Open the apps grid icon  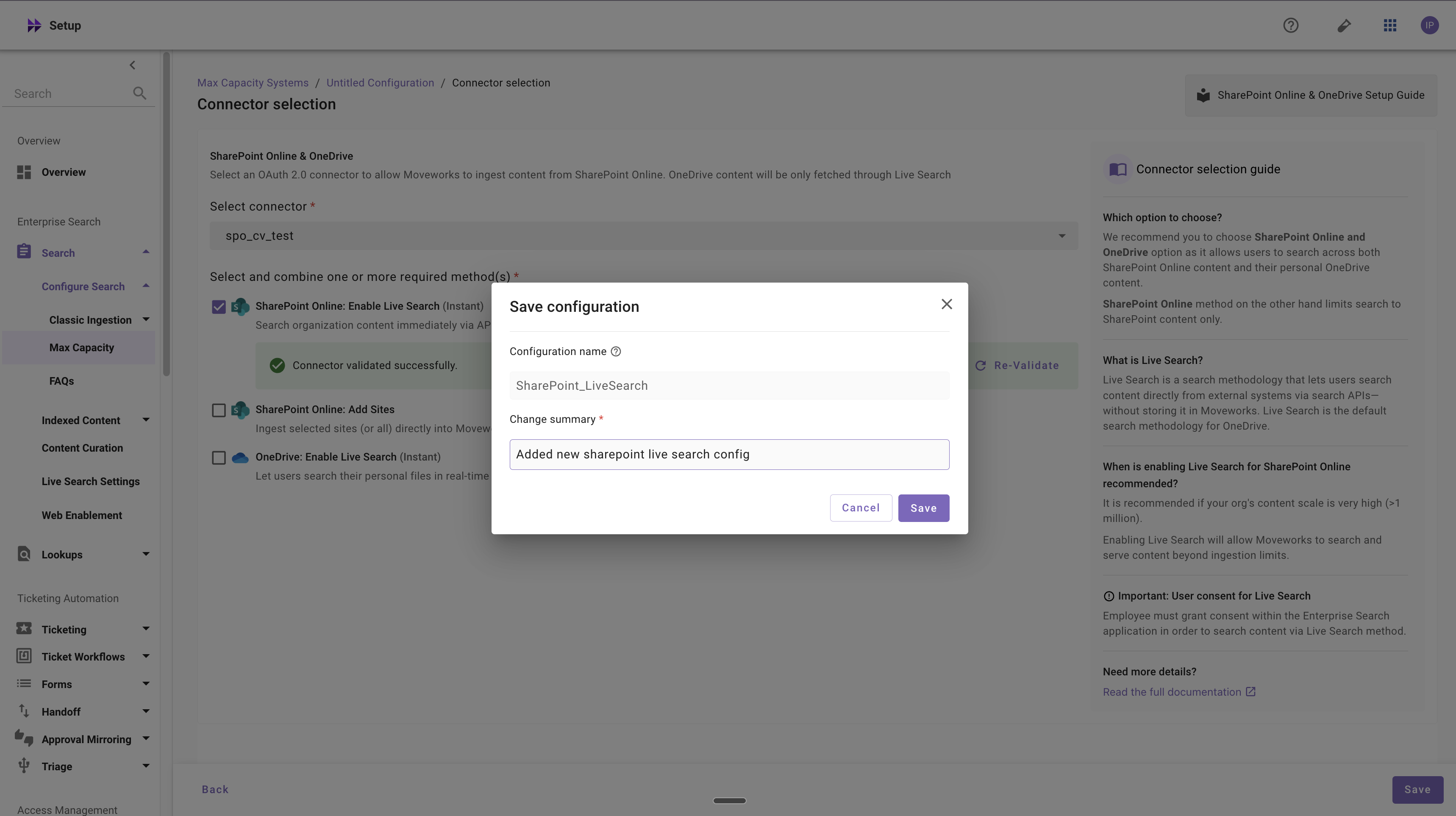(1390, 25)
